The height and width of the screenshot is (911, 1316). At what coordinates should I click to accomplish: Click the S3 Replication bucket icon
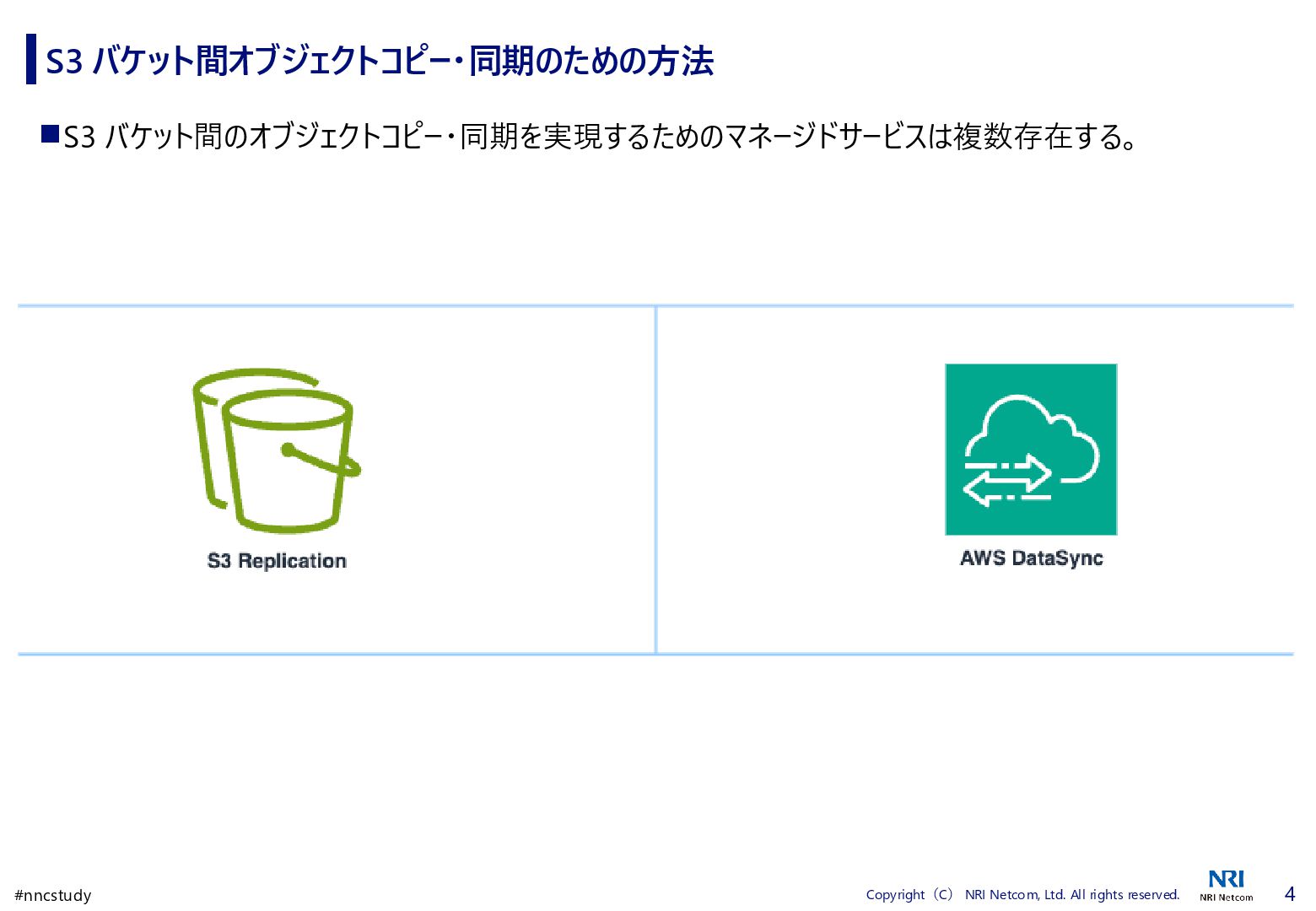click(277, 450)
